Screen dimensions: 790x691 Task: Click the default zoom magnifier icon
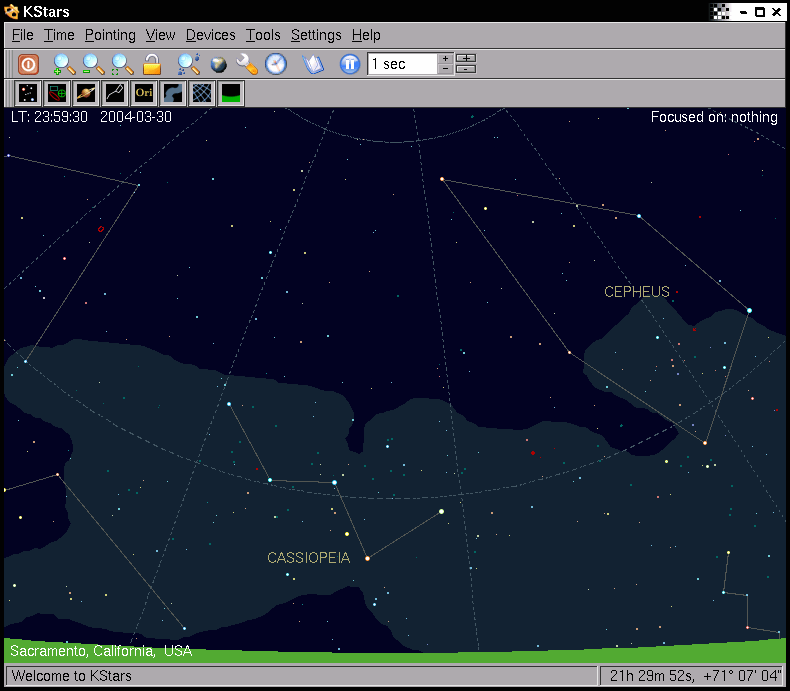coord(122,64)
